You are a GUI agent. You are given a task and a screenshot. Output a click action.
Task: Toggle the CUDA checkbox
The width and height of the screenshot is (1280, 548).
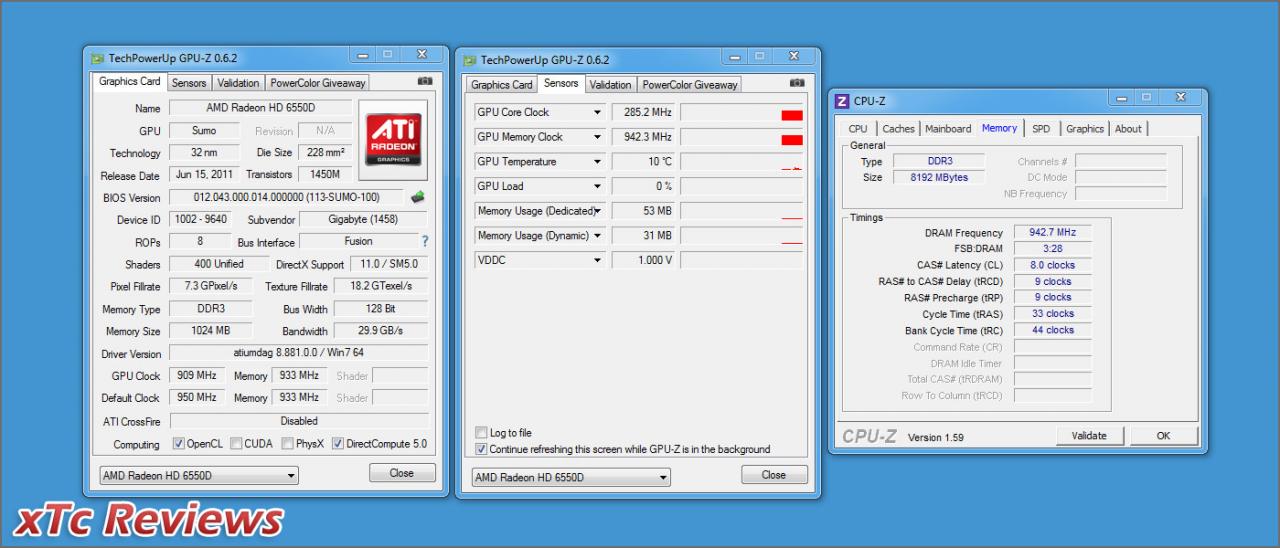point(236,444)
